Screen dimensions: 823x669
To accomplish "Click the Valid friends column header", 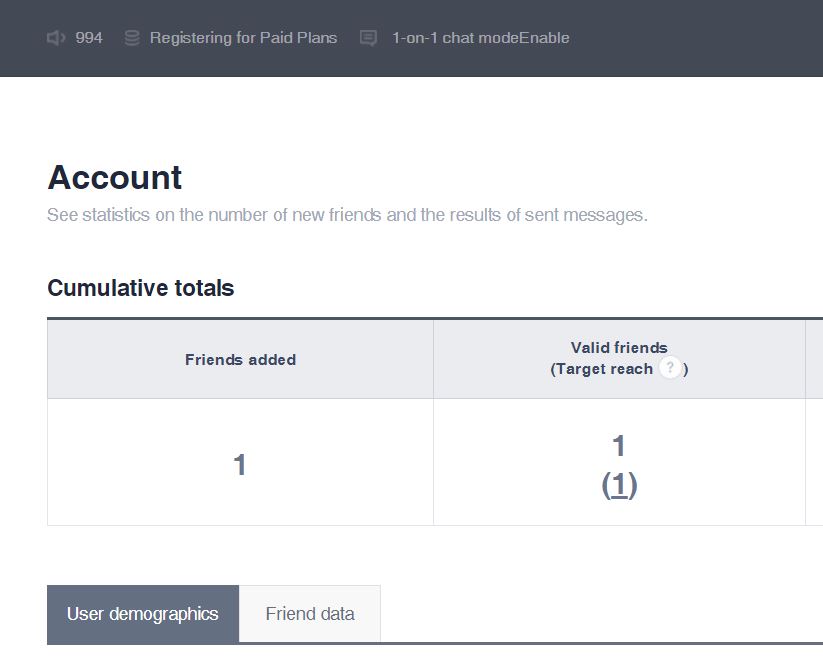I will 619,348.
